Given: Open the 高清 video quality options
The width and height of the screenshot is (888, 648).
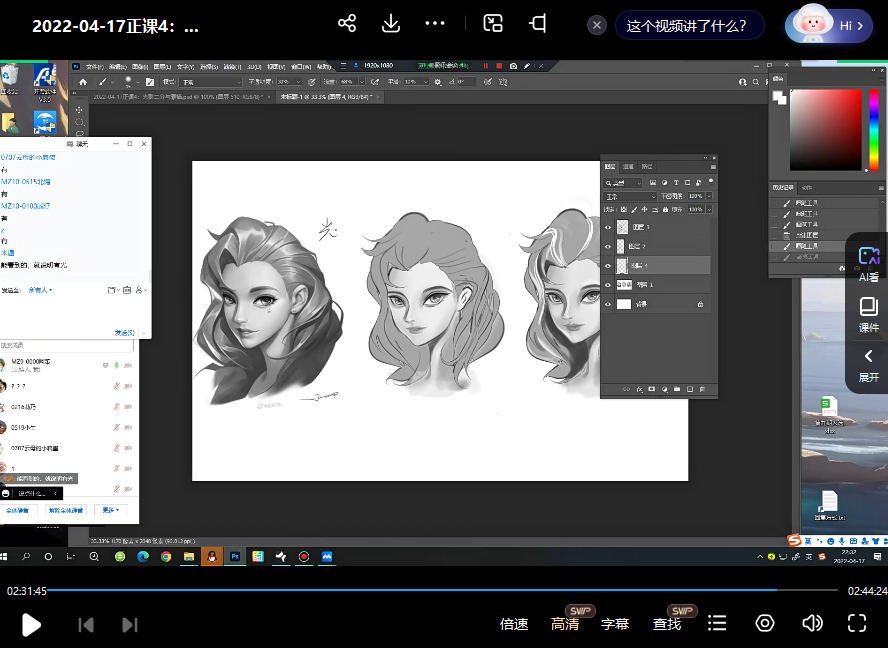Looking at the screenshot, I should tap(565, 624).
